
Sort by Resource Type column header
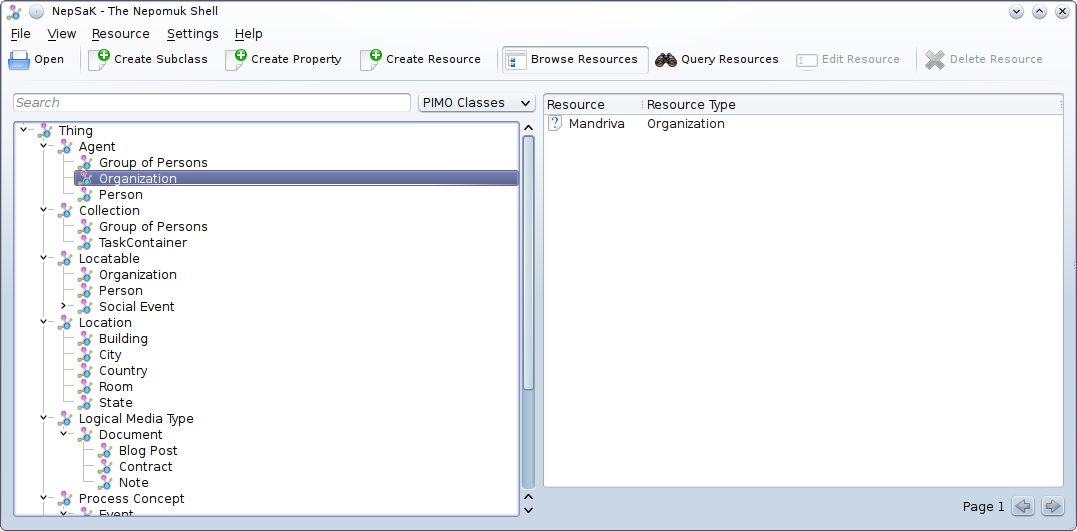(x=853, y=104)
